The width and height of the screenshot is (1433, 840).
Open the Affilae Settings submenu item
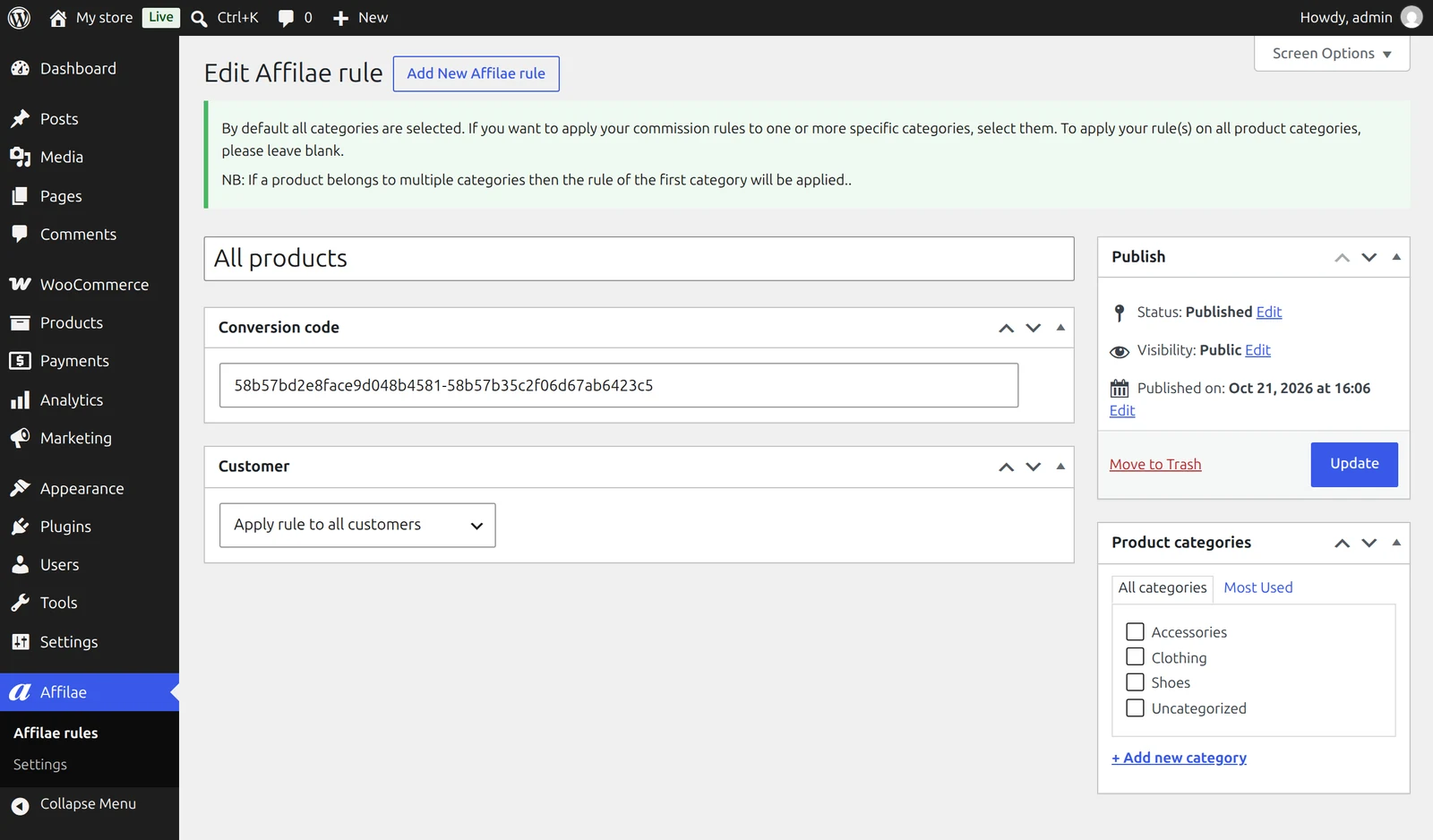[x=40, y=765]
